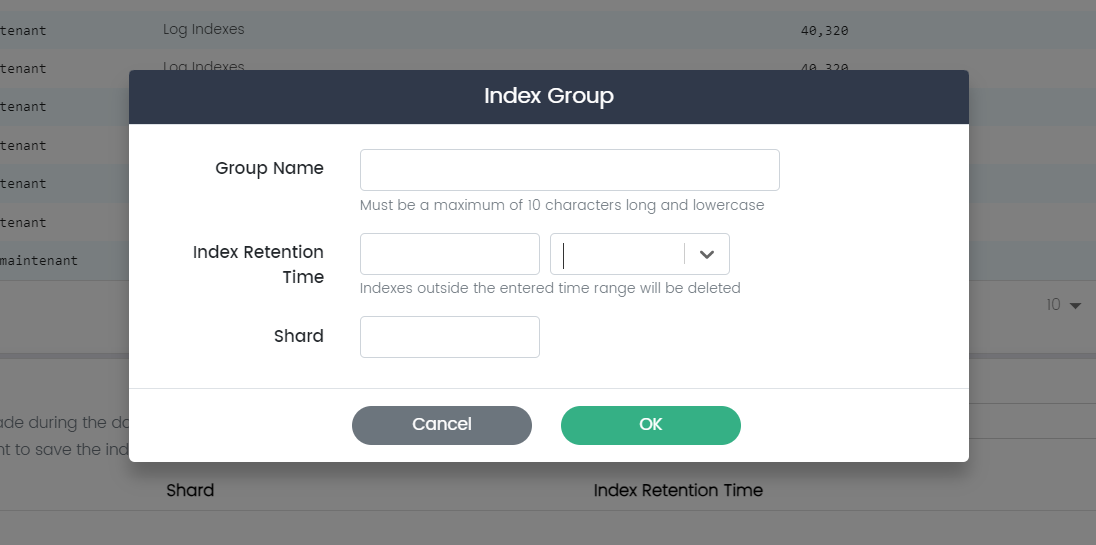Viewport: 1096px width, 545px height.
Task: Click the 10 characters lowercase hint text
Action: click(x=562, y=205)
